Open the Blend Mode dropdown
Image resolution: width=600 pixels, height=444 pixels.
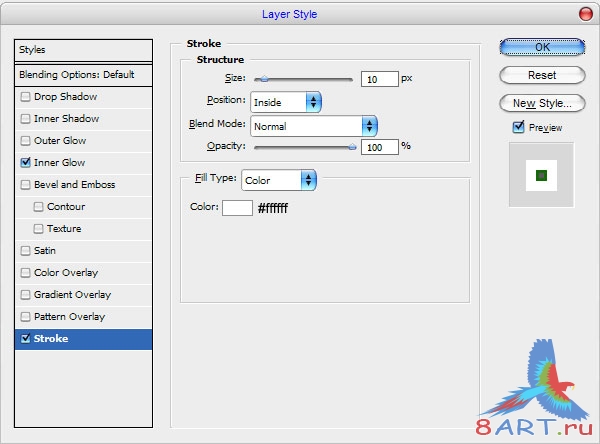pos(313,126)
